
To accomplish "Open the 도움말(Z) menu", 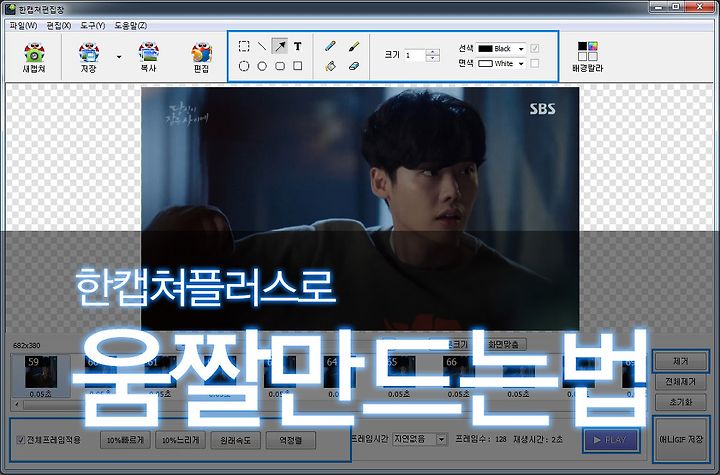I will pyautogui.click(x=130, y=26).
